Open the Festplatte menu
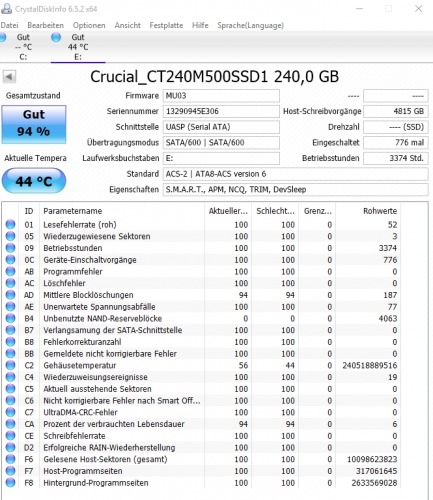Screen dimensions: 433x500 tap(166, 25)
